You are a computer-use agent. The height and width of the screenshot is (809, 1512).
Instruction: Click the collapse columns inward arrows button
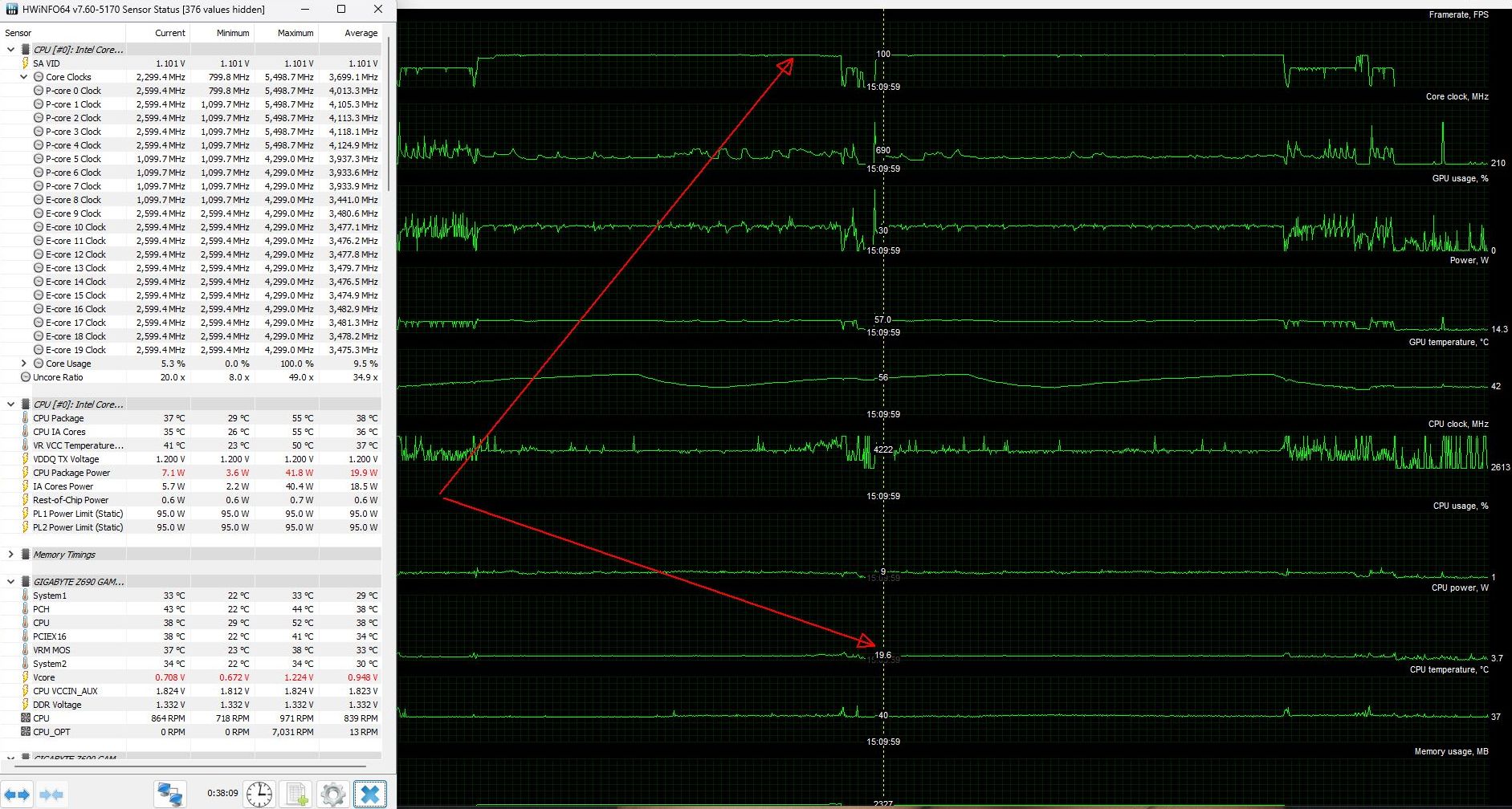point(51,795)
